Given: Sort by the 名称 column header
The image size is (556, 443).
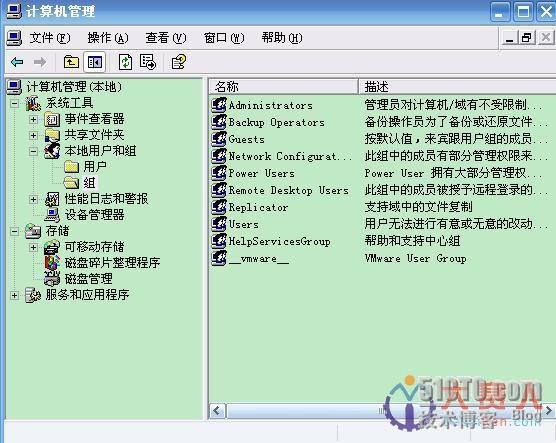Looking at the screenshot, I should pos(283,87).
